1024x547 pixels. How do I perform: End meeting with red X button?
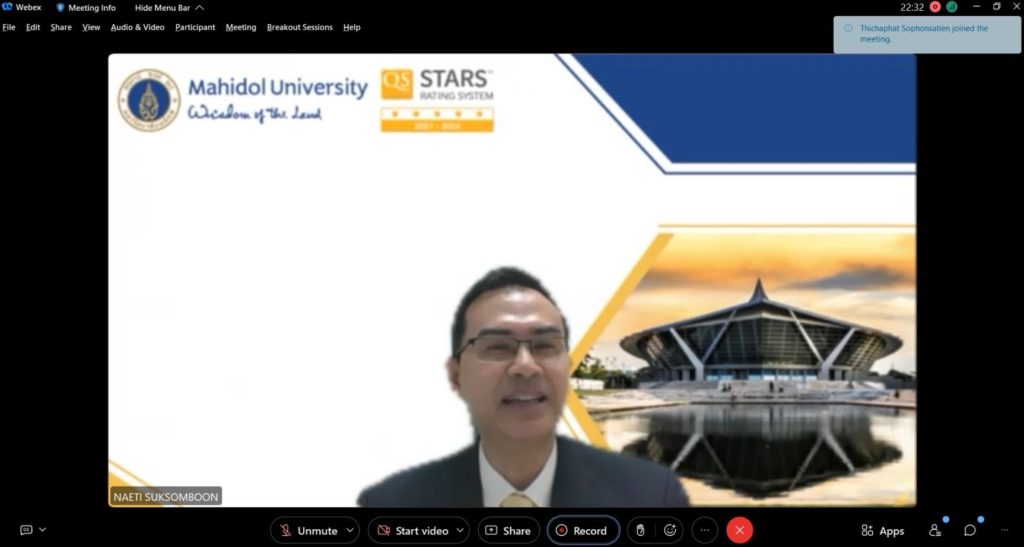[x=739, y=531]
